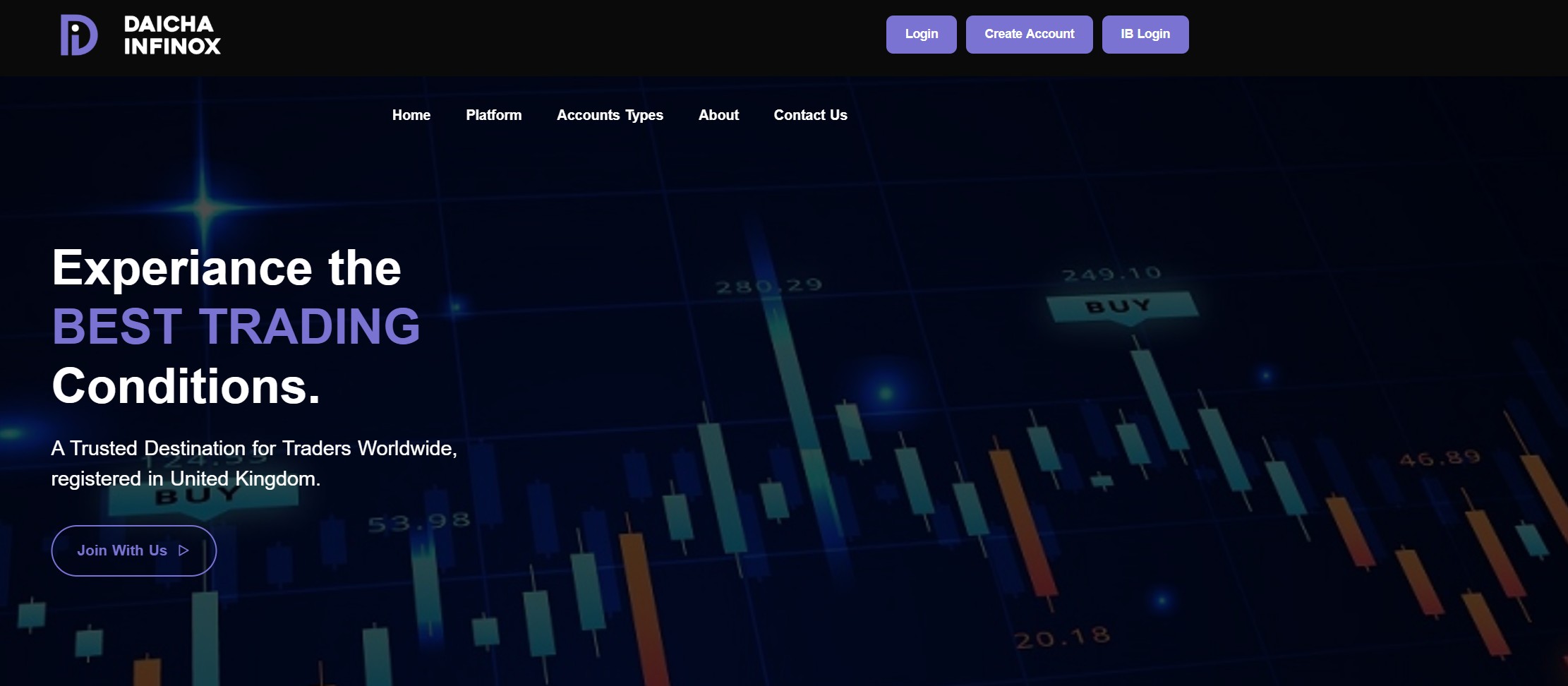Open the Platform menu item
The image size is (1568, 686).
click(493, 115)
